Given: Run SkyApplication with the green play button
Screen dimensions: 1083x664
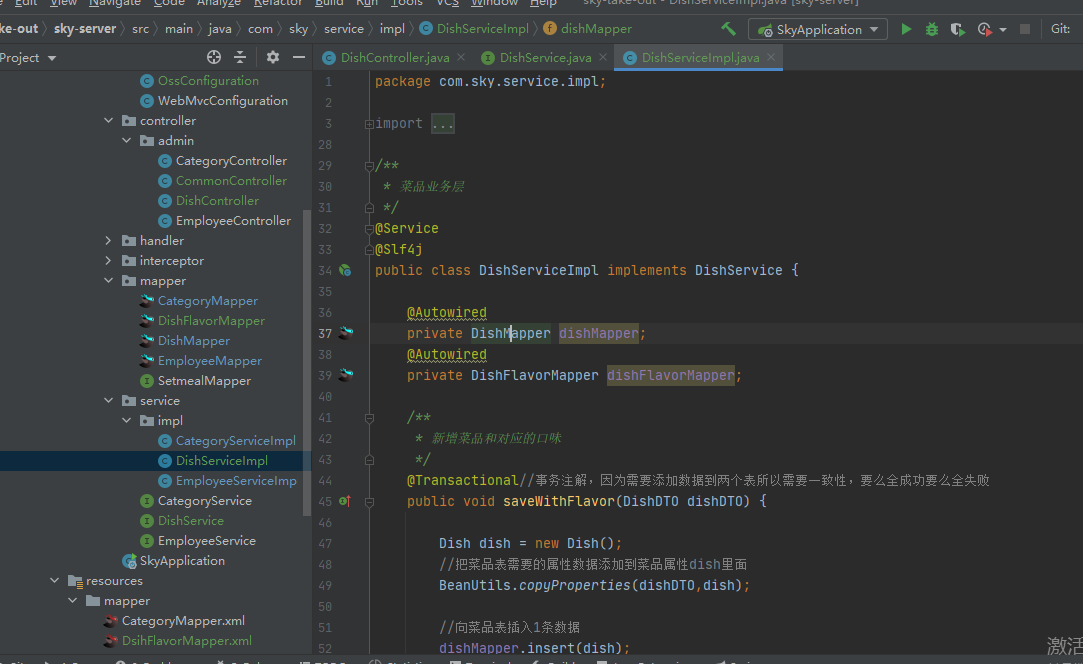Looking at the screenshot, I should [906, 29].
